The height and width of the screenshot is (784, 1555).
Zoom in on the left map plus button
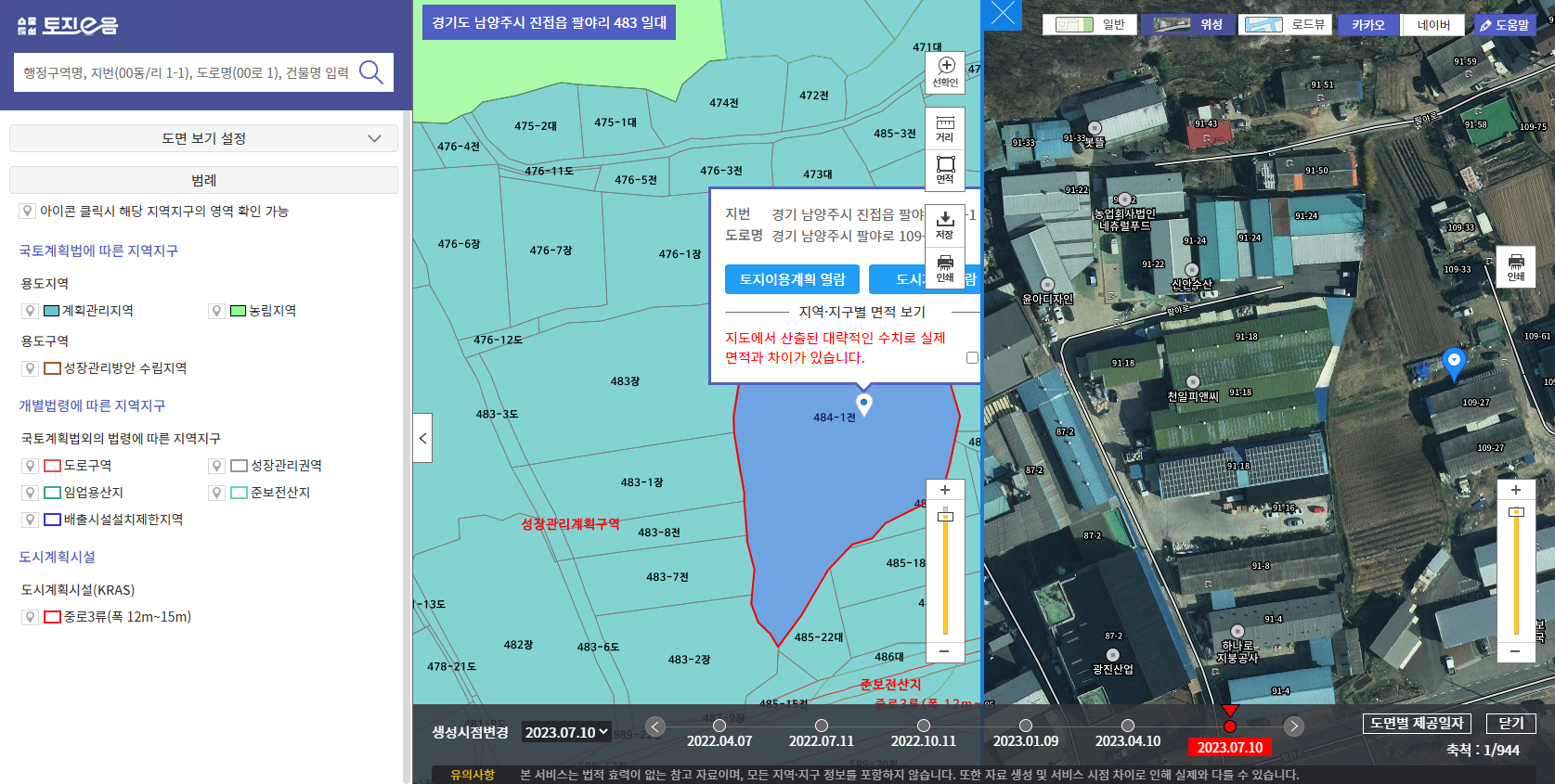click(945, 490)
